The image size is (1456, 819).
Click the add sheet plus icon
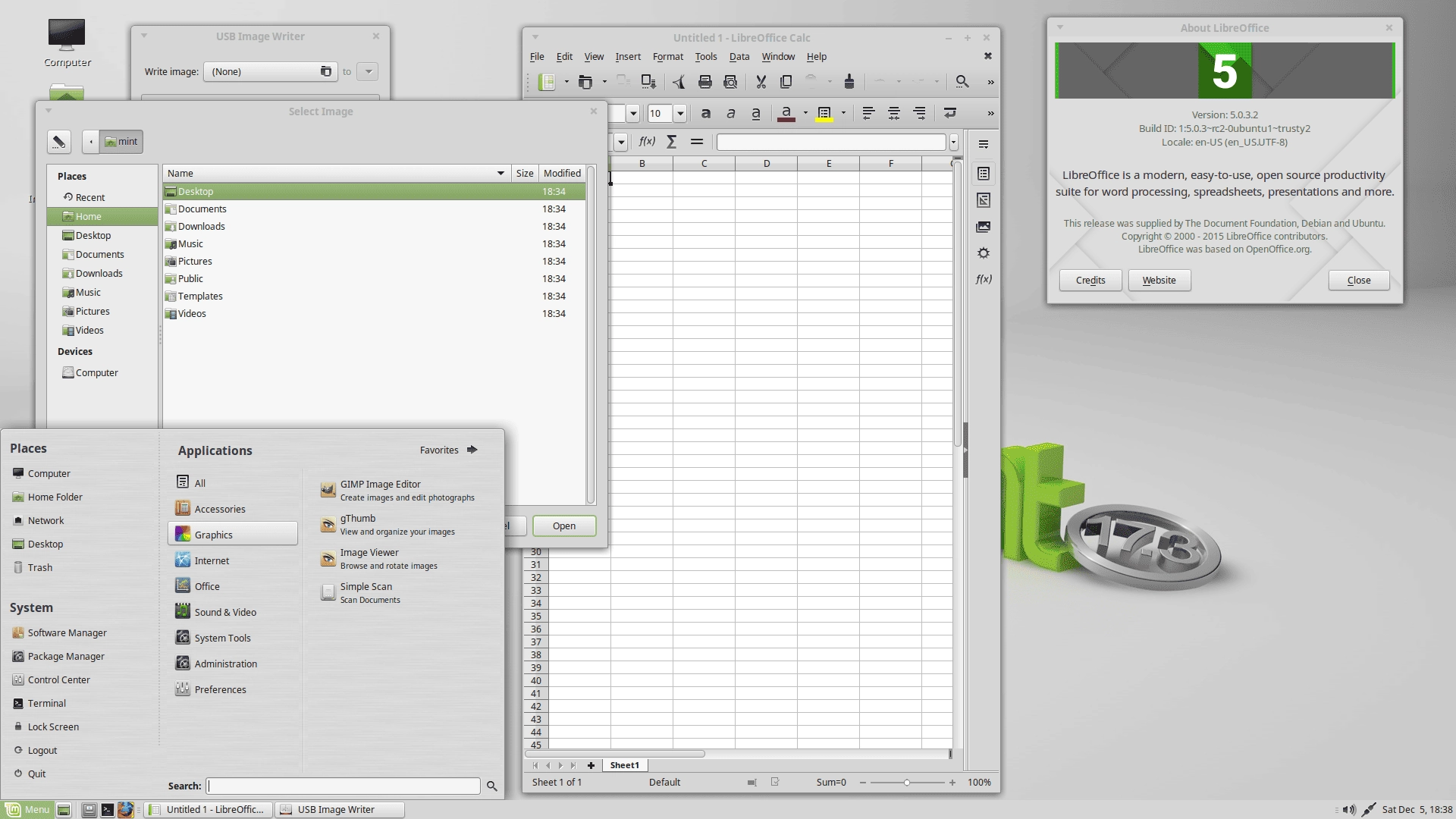(x=591, y=766)
